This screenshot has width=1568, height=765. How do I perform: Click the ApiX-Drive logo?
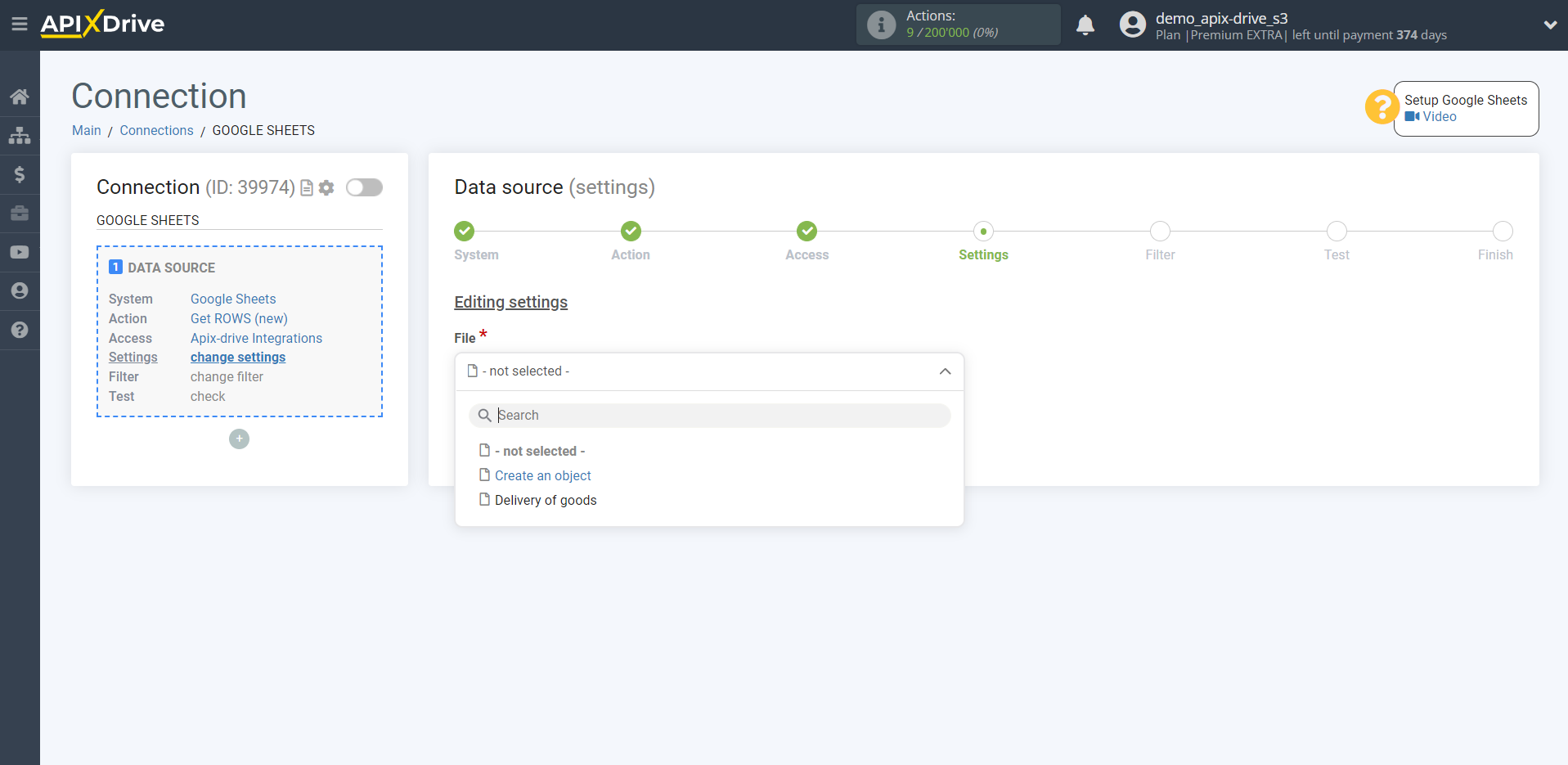click(x=102, y=24)
